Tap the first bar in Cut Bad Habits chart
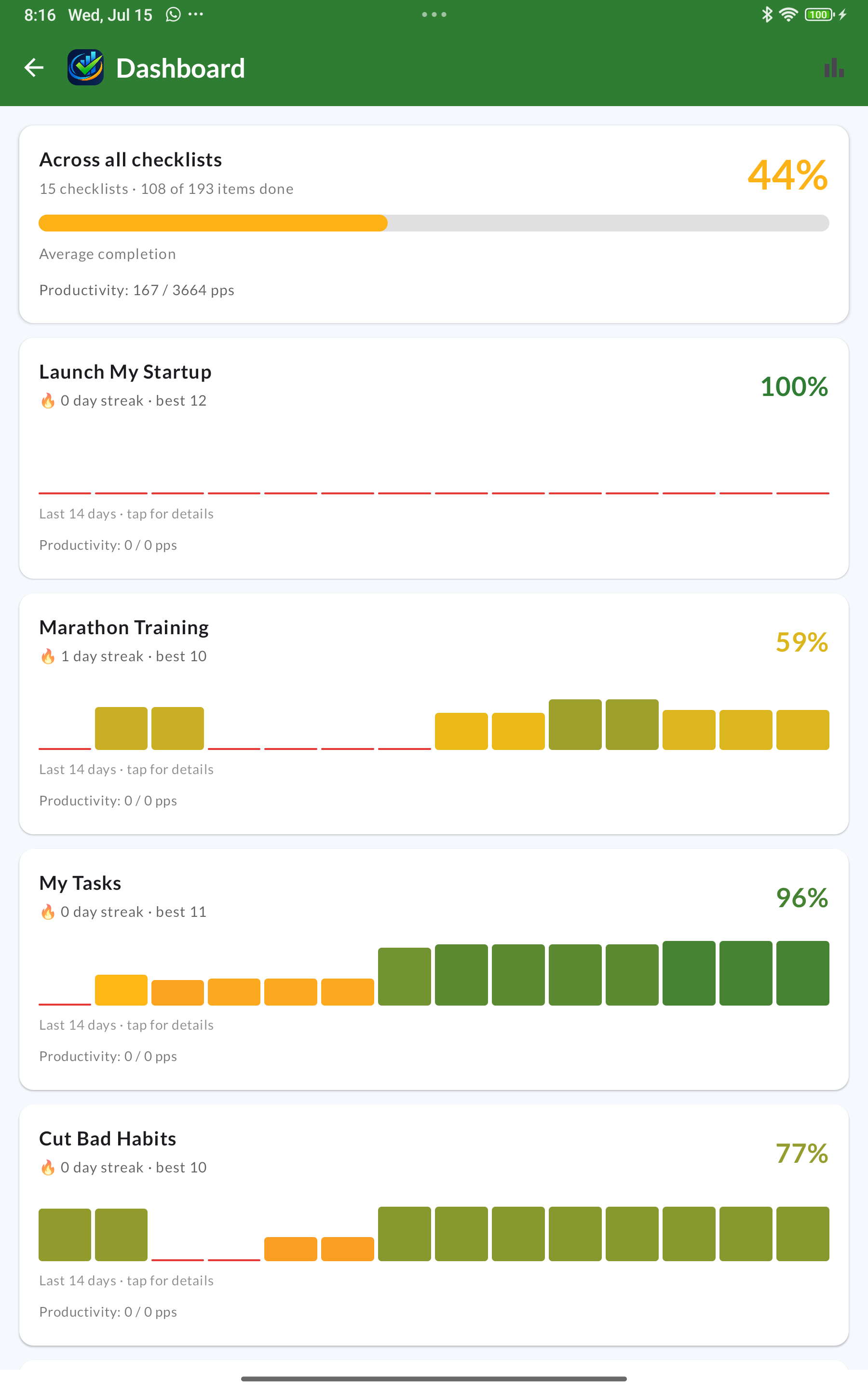Image resolution: width=868 pixels, height=1389 pixels. click(65, 1235)
